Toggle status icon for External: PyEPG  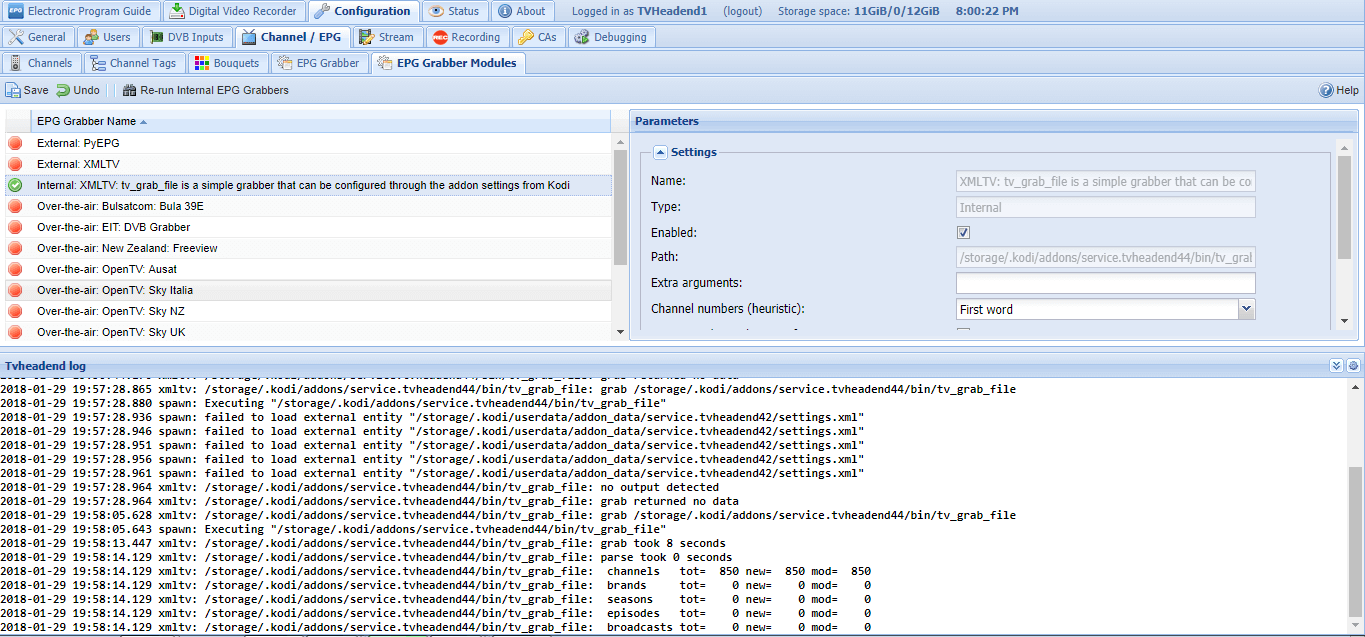15,143
